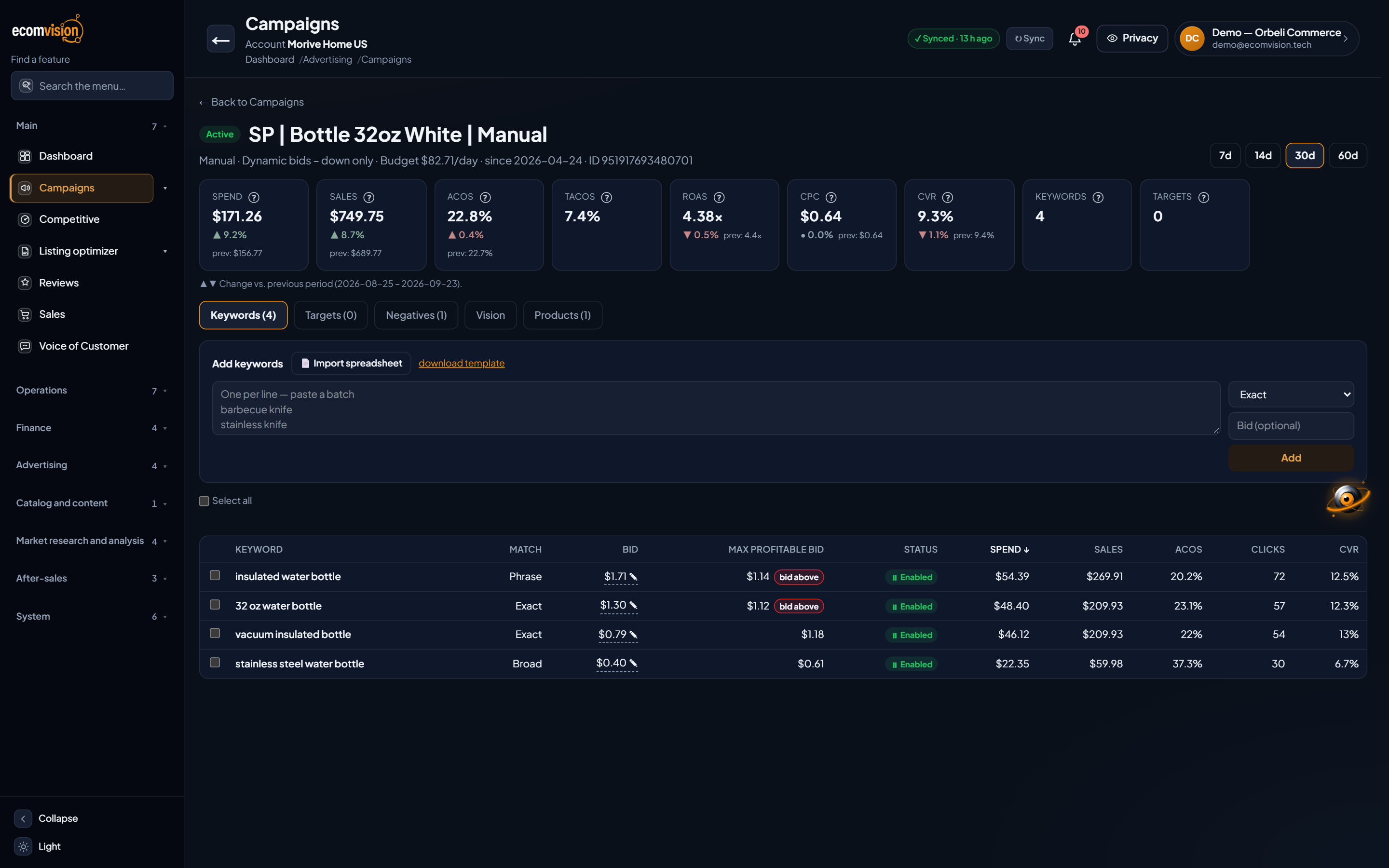The image size is (1389, 868).
Task: Switch to the Targets (0) tab
Action: pyautogui.click(x=330, y=315)
